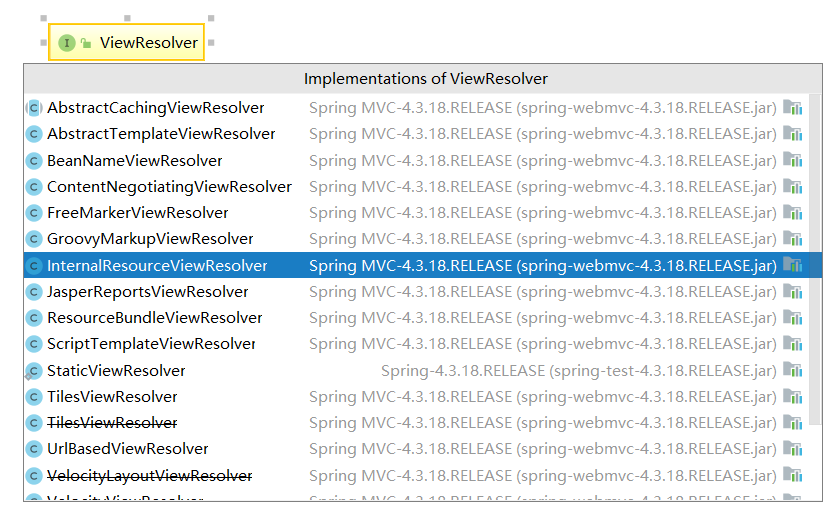
Task: Click the Implementations of ViewResolver title bar
Action: (x=425, y=78)
